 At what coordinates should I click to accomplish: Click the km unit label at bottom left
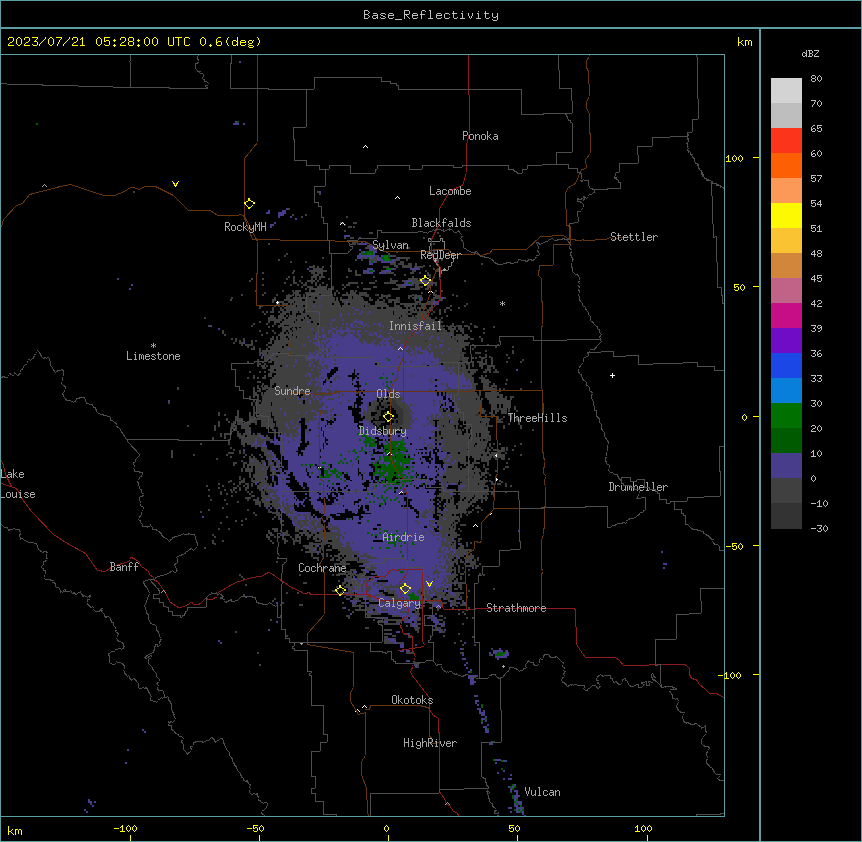coord(15,830)
